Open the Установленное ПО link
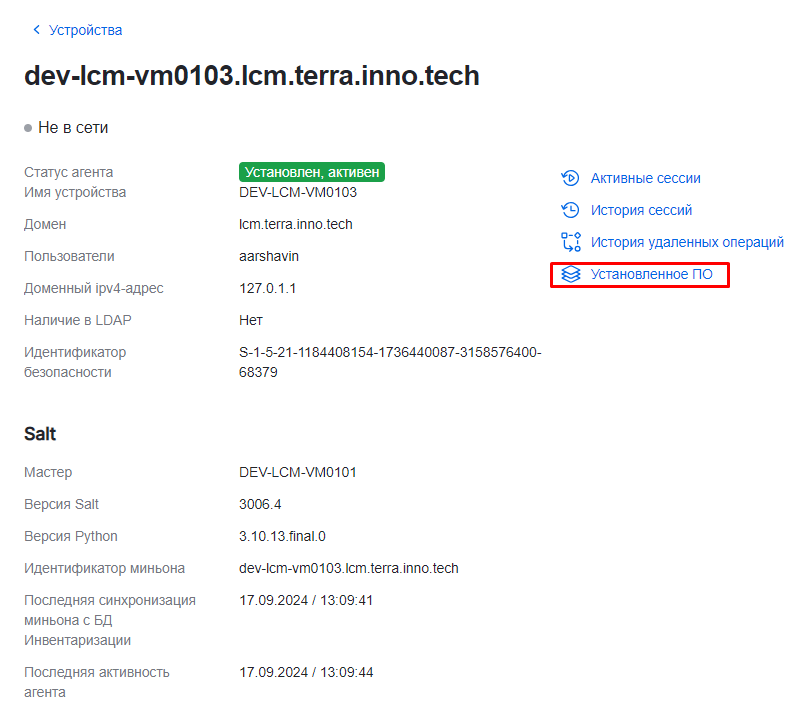The height and width of the screenshot is (707, 794). 651,274
